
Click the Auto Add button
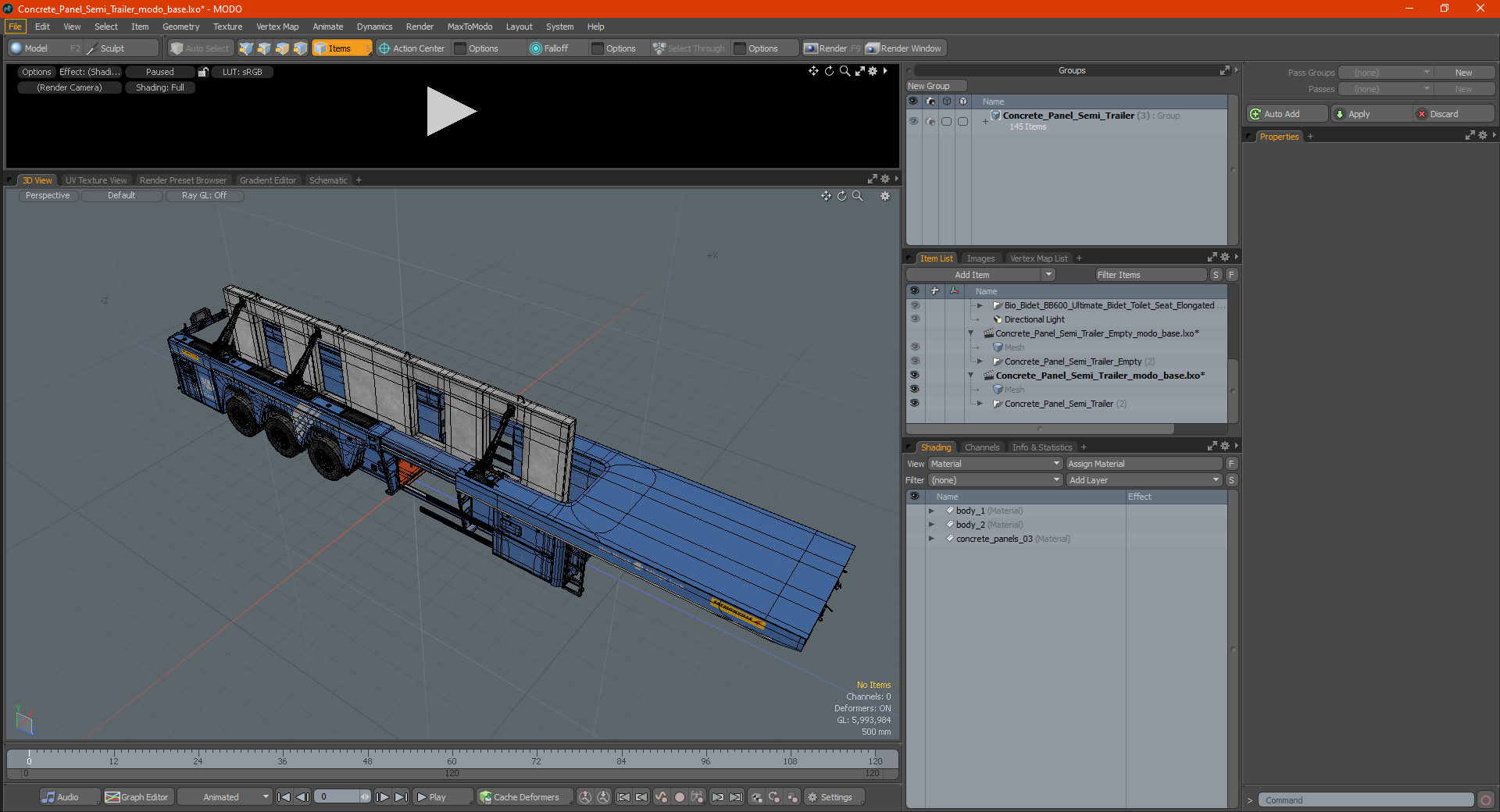[x=1287, y=114]
